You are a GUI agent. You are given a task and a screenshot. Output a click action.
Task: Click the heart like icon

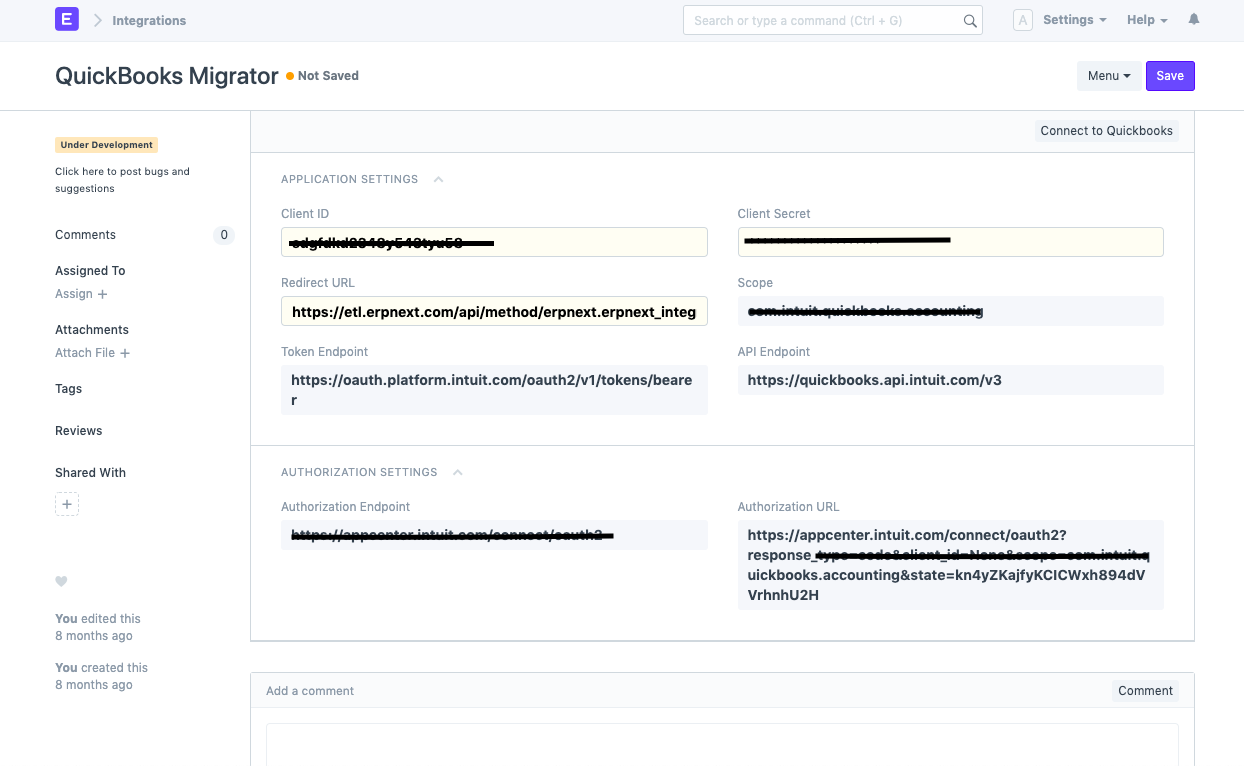61,582
